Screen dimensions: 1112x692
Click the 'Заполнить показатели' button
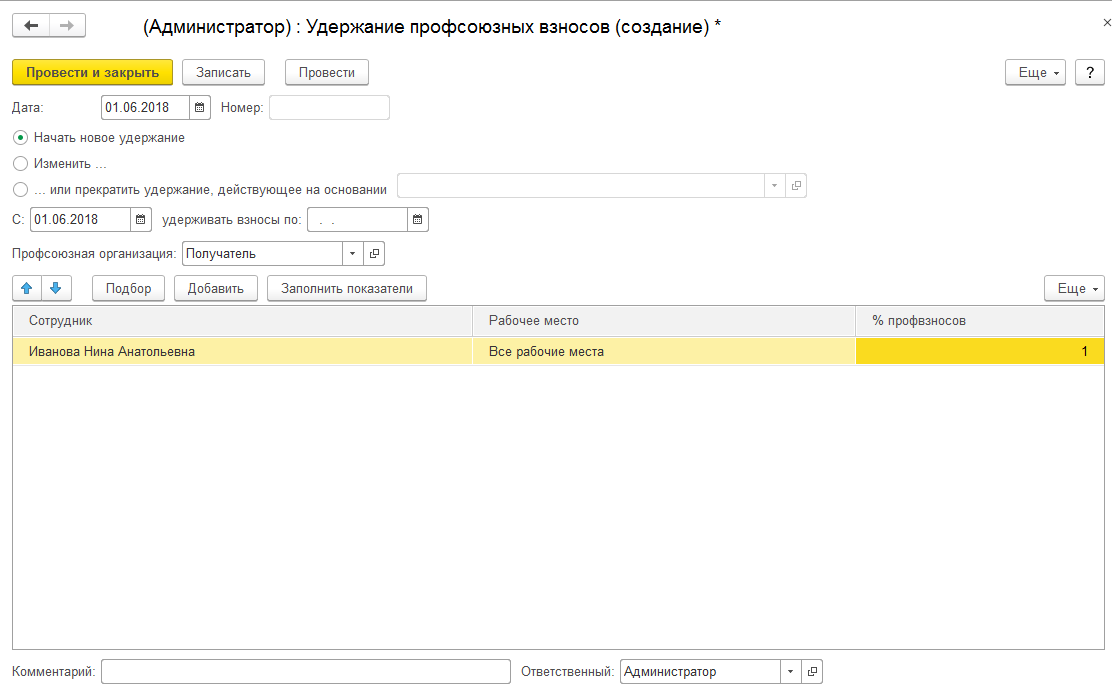tap(347, 288)
